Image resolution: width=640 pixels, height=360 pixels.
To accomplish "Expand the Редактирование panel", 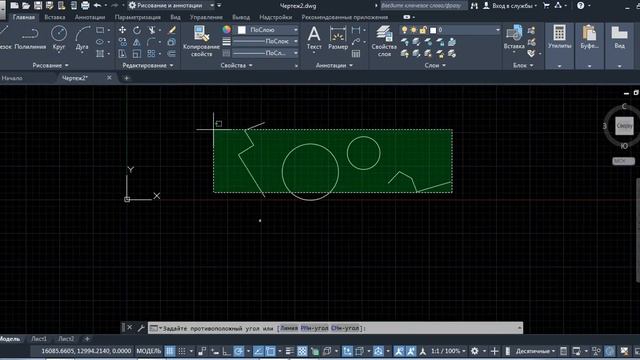I will [x=148, y=65].
